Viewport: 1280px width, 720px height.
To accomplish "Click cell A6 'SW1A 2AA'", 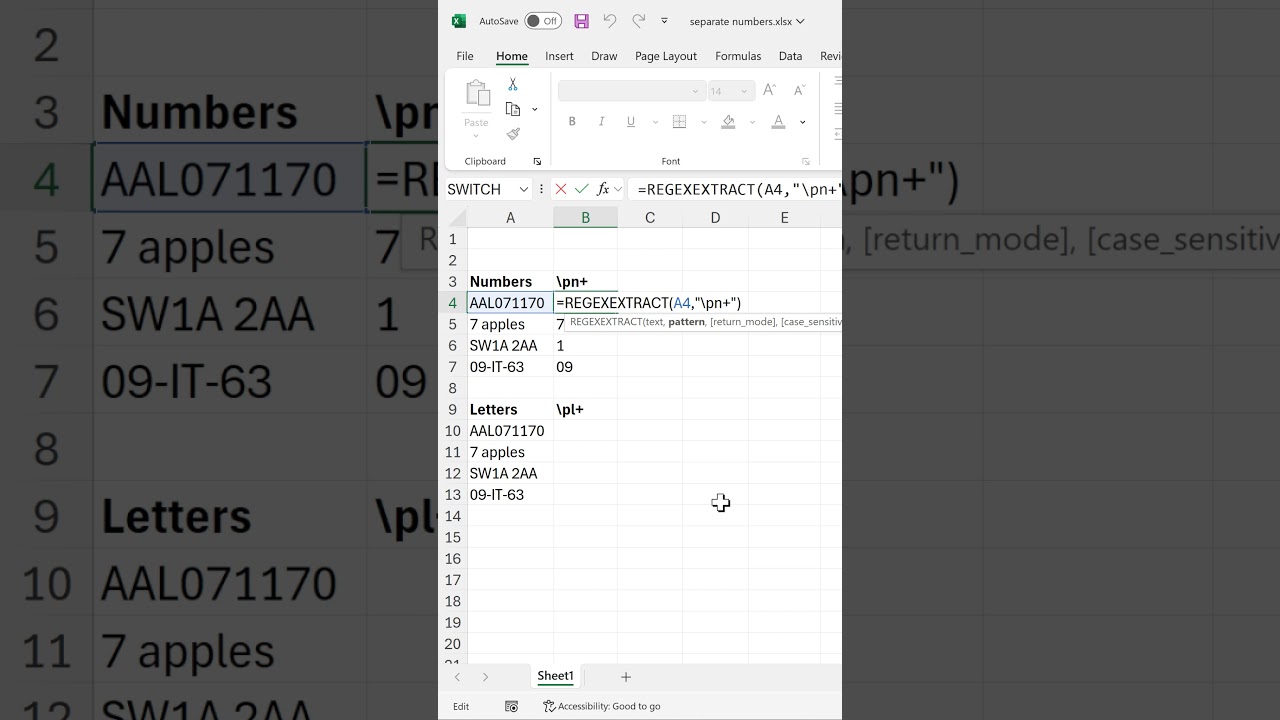I will 510,346.
